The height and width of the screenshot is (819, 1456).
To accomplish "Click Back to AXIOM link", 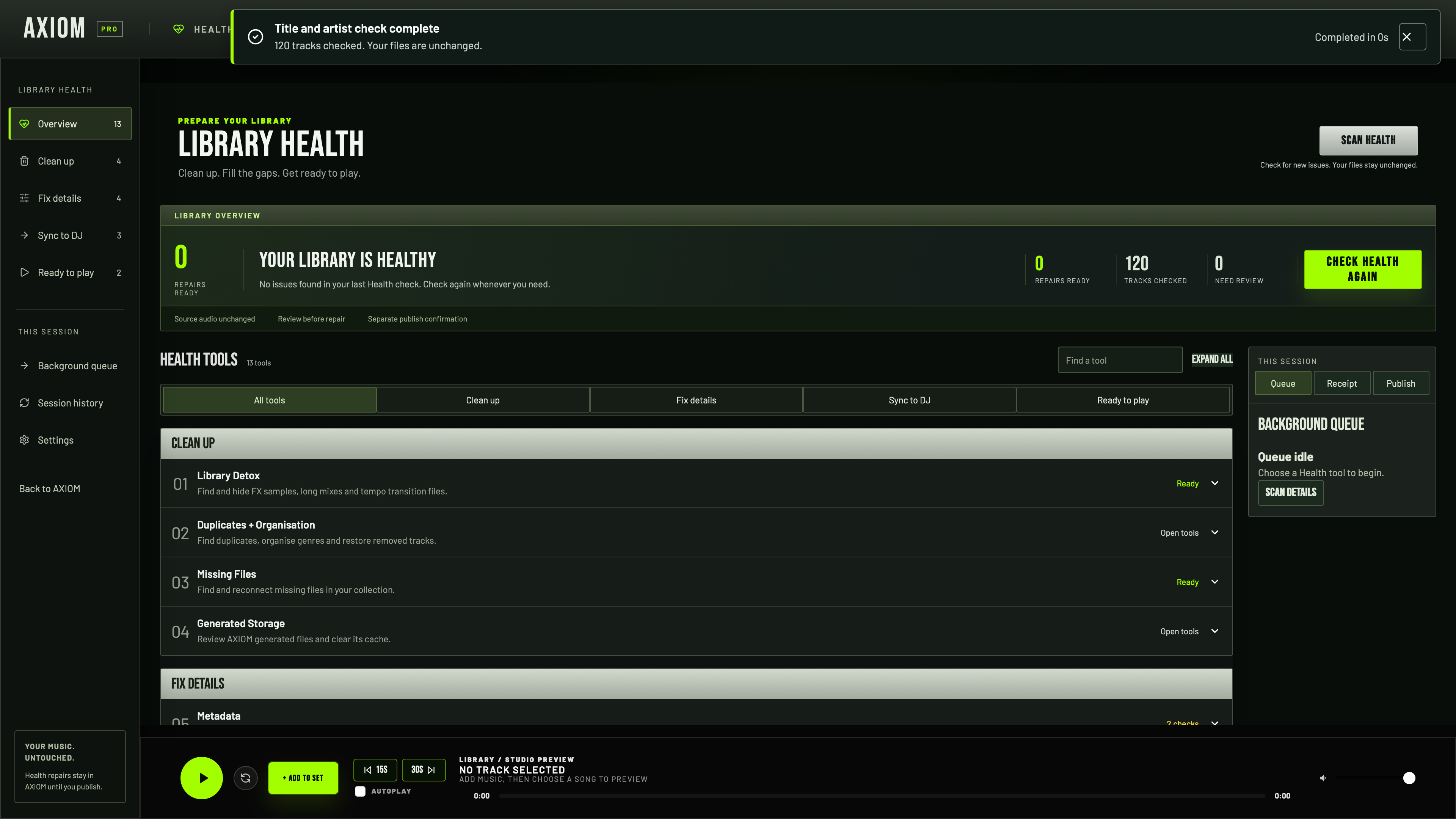I will coord(50,488).
